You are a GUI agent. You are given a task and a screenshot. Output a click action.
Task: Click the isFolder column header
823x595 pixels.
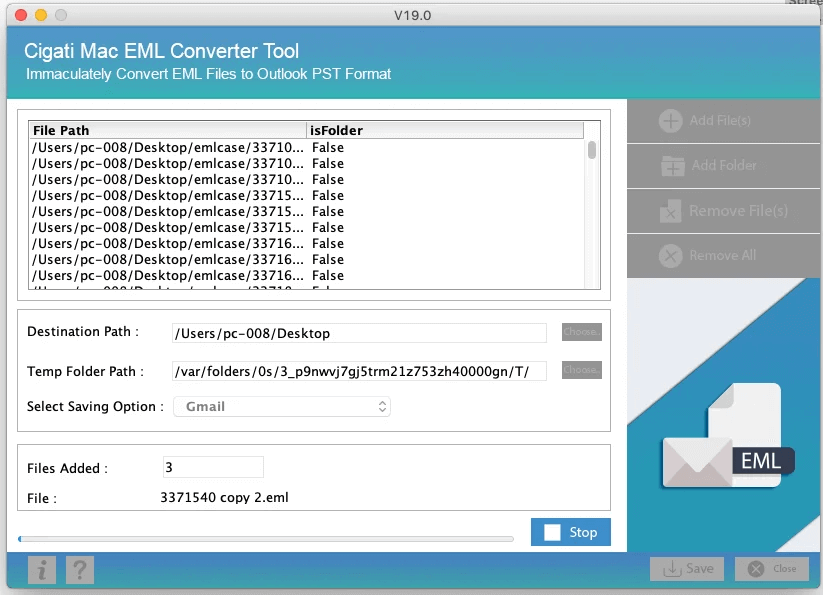click(445, 130)
